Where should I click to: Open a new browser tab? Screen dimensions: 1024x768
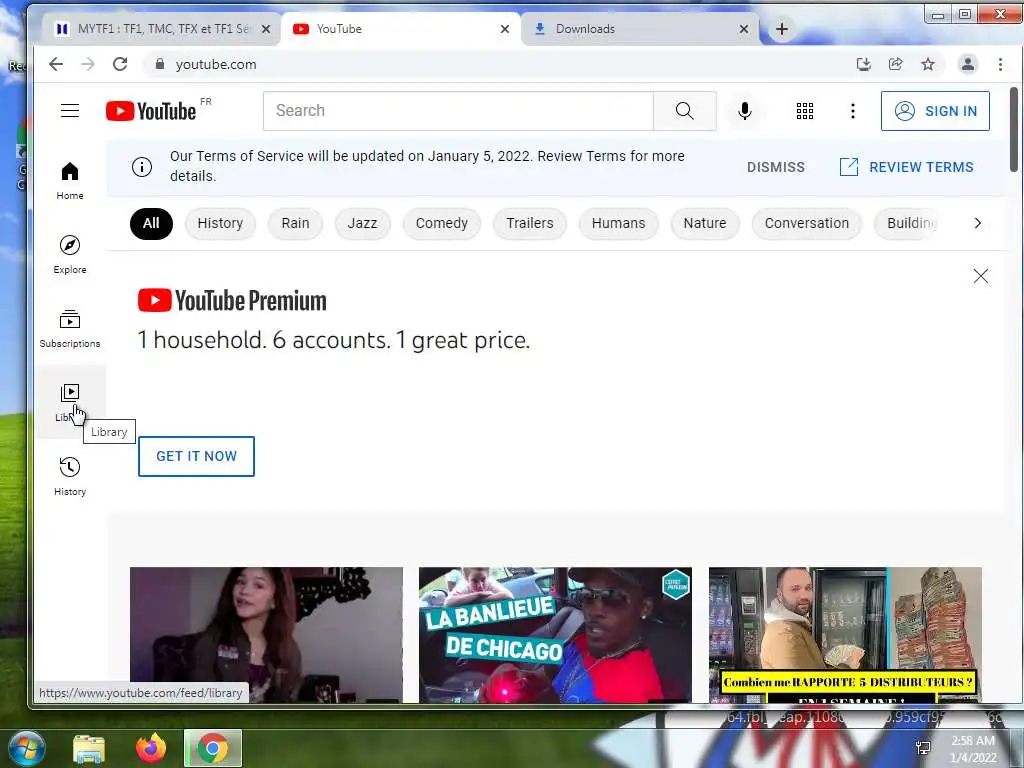point(782,29)
